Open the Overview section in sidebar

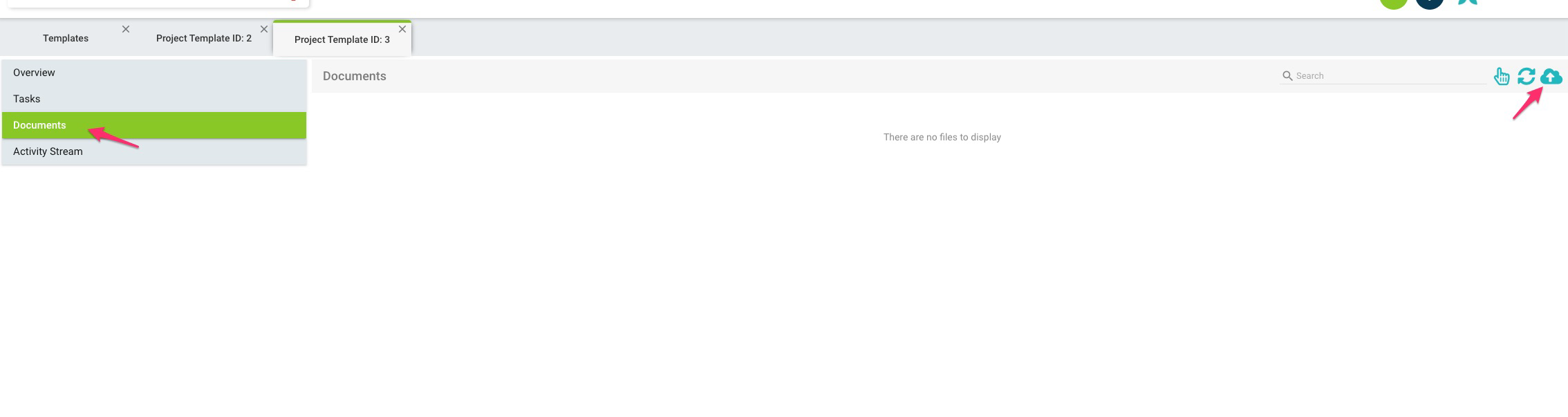click(34, 73)
